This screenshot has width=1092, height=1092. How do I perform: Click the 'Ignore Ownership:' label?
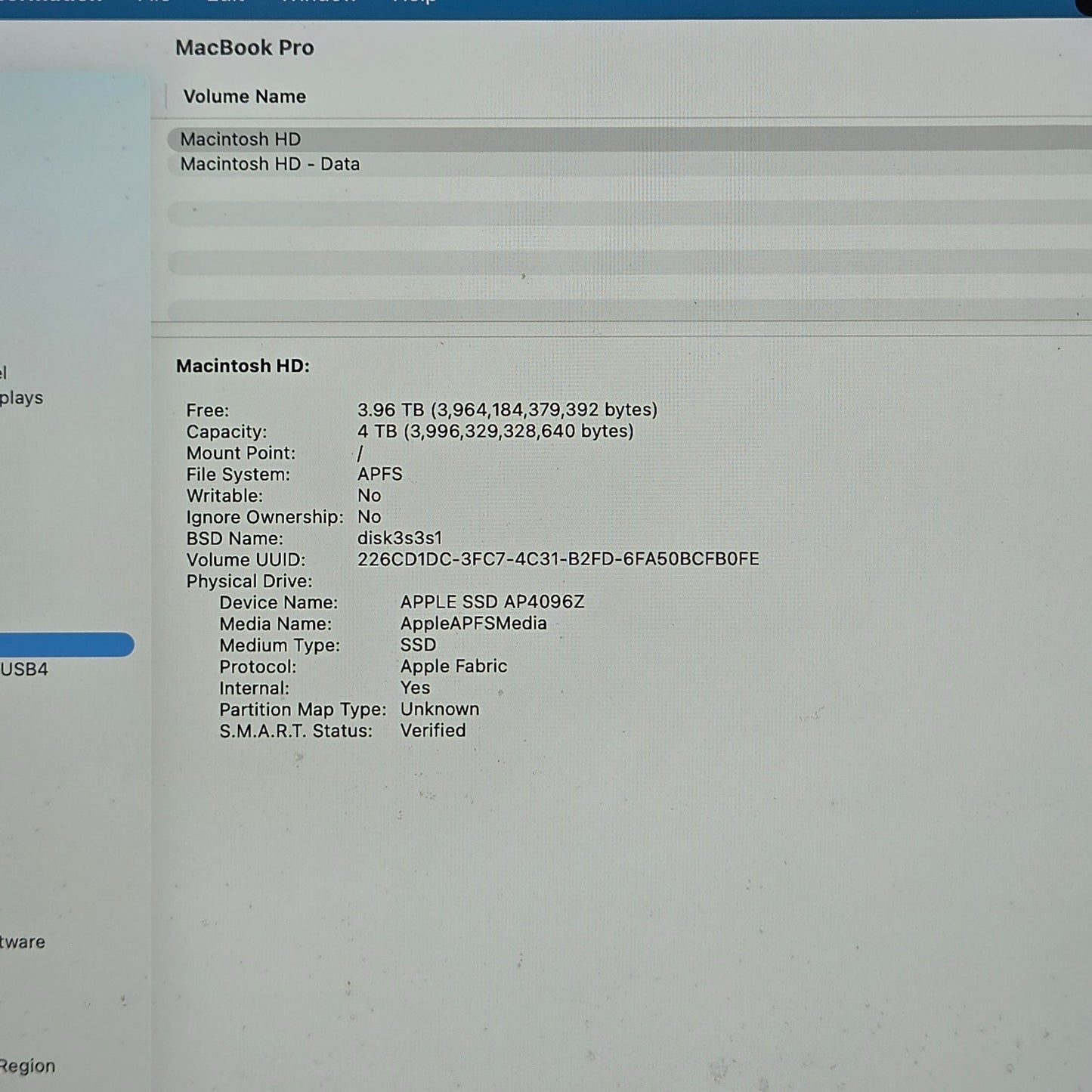pyautogui.click(x=264, y=517)
